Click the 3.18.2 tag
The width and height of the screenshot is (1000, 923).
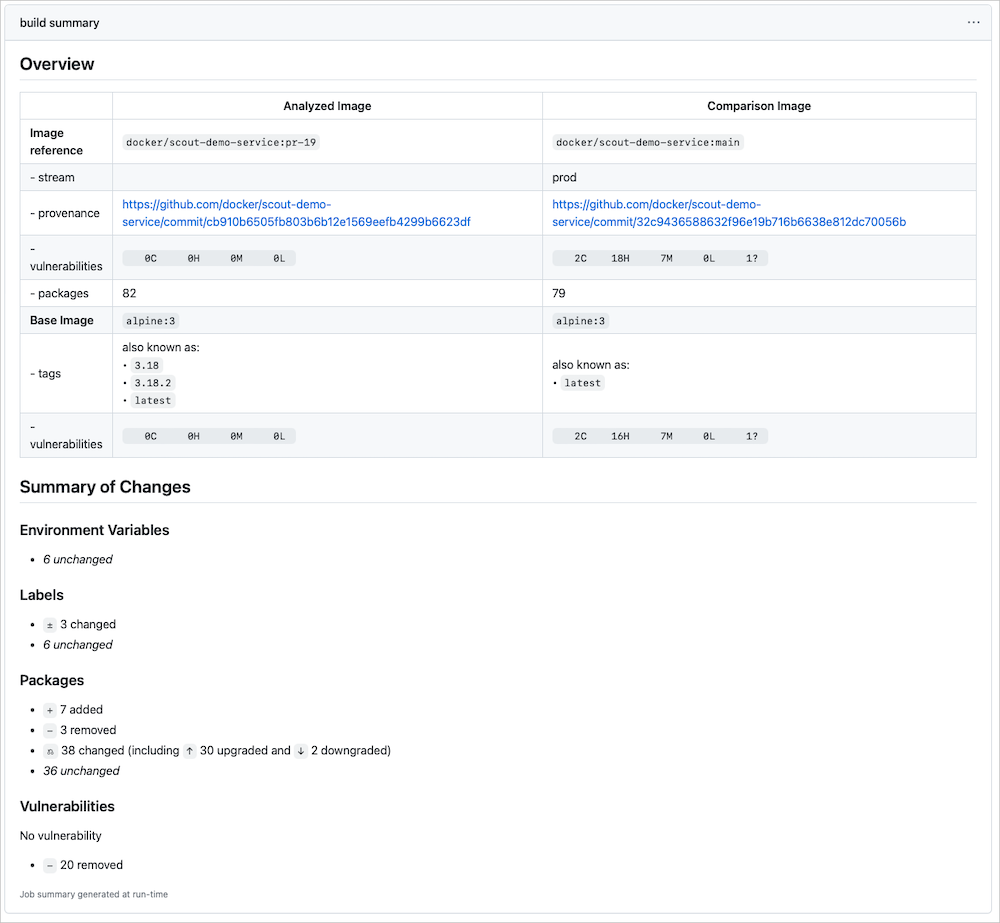coord(153,383)
